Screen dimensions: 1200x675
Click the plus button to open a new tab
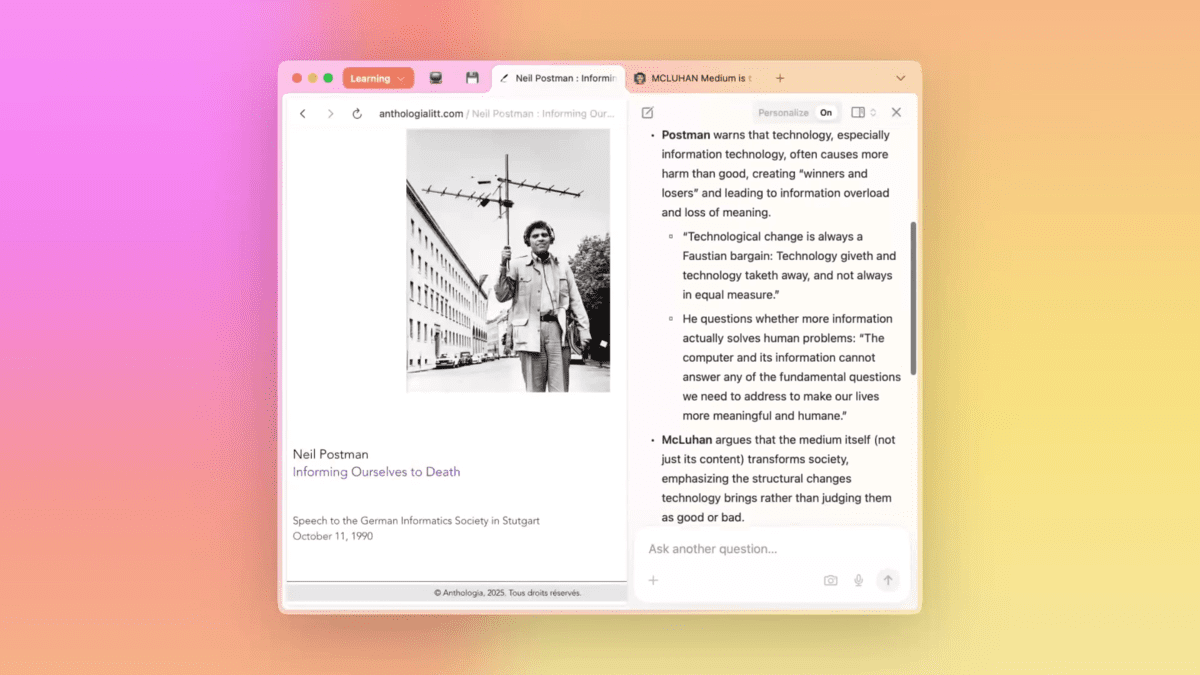tap(777, 77)
